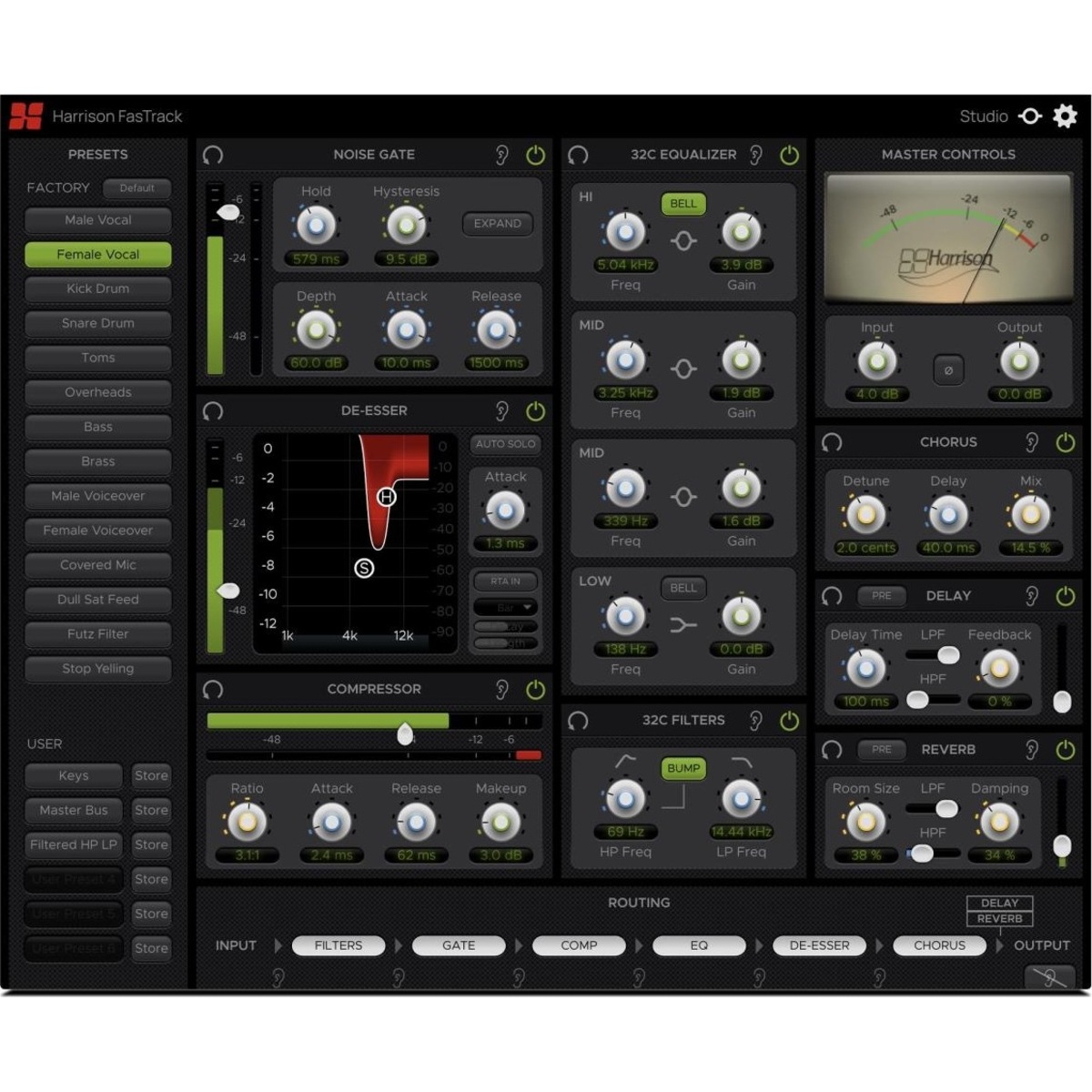Select the Female Vocal preset

click(98, 255)
